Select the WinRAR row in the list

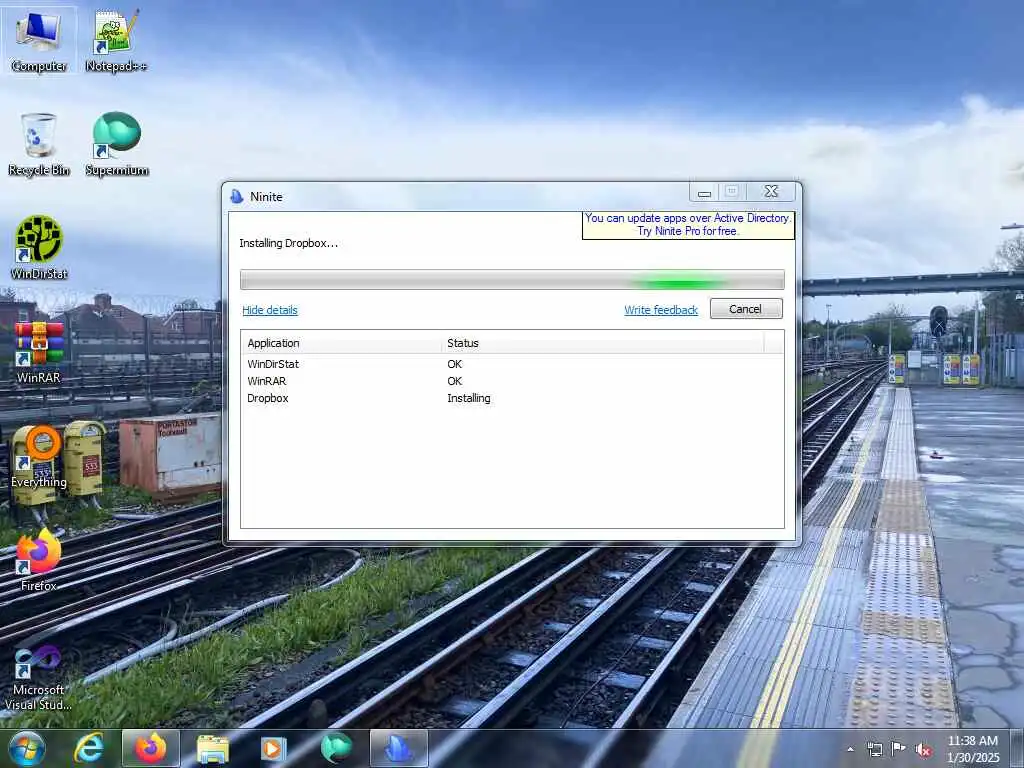[x=512, y=381]
